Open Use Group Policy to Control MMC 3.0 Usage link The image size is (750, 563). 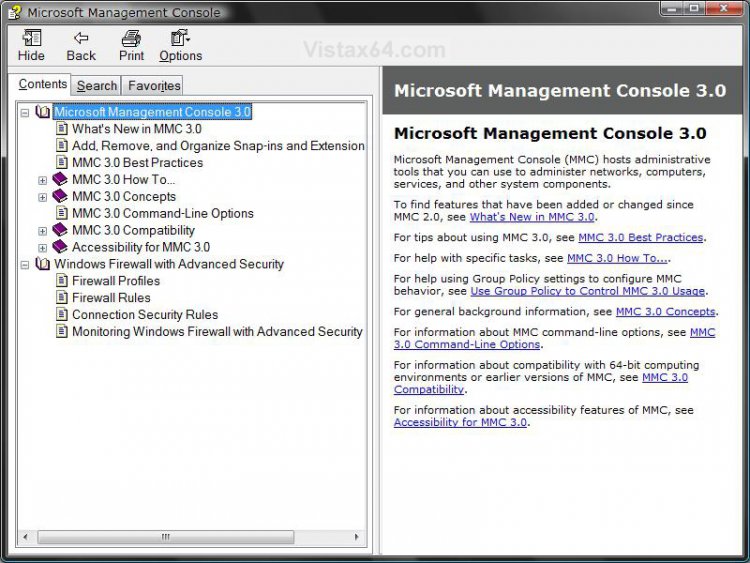coord(587,291)
